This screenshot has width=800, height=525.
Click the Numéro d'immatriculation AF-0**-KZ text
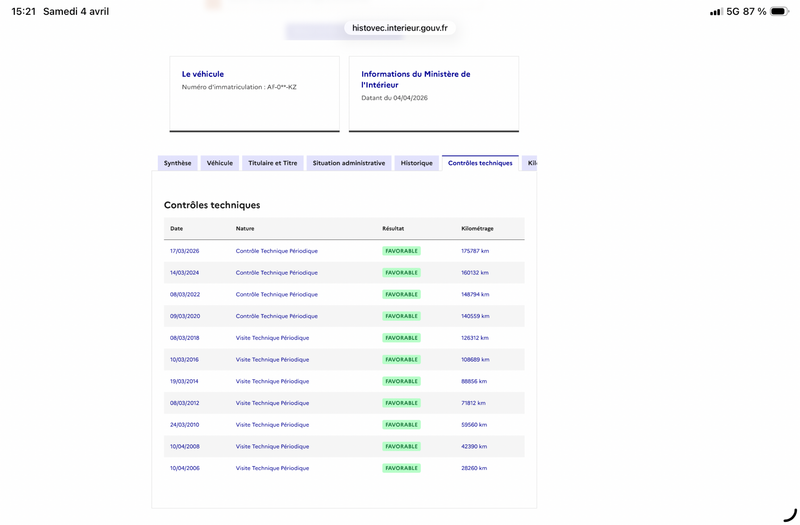[239, 87]
